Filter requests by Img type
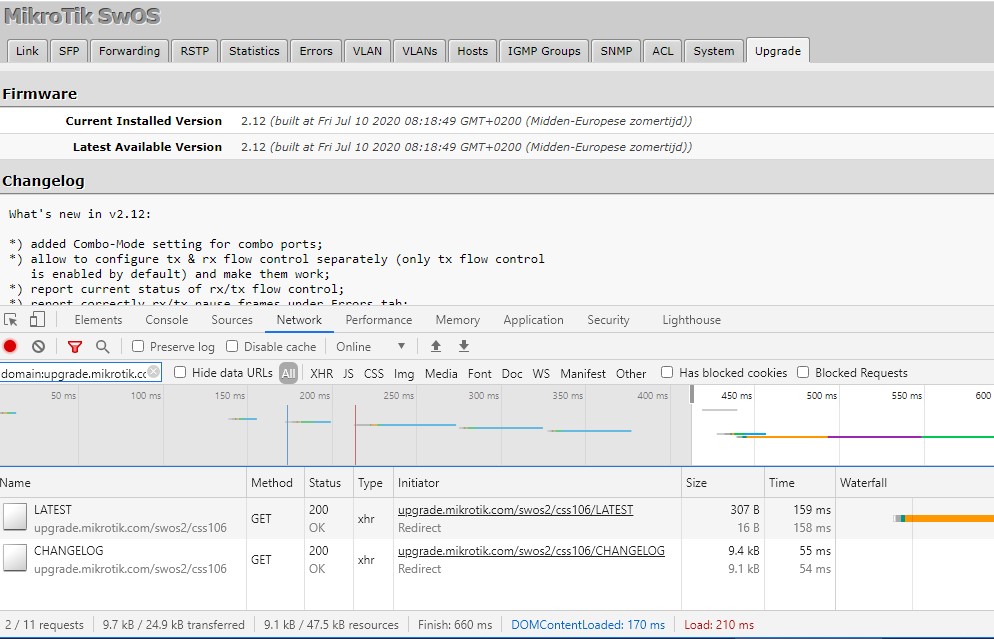This screenshot has height=639, width=994. coord(404,373)
